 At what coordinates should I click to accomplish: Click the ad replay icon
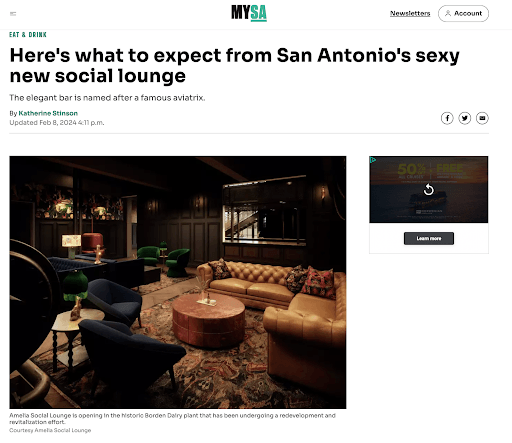click(x=429, y=190)
